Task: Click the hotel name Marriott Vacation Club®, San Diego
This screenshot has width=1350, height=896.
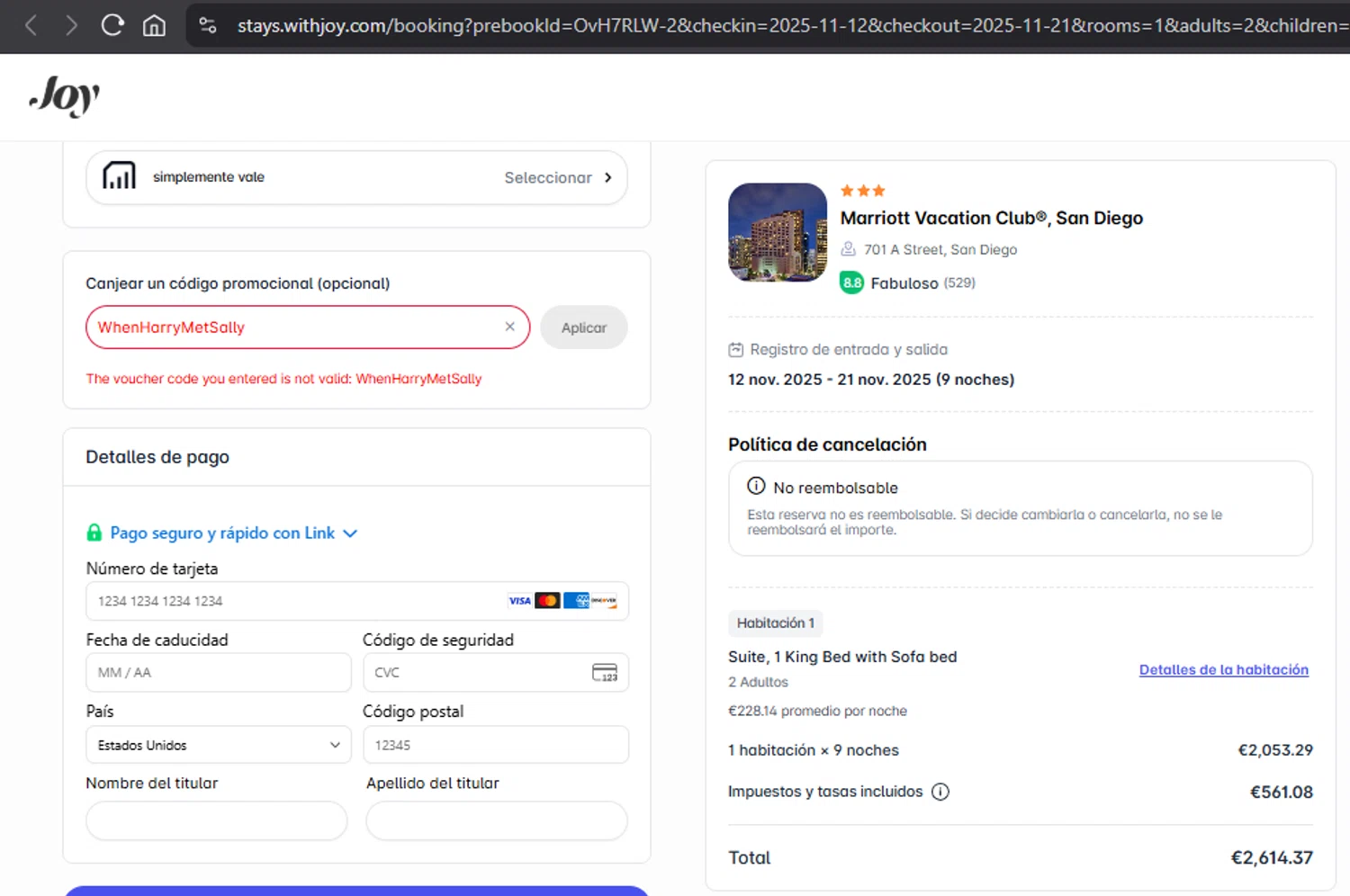Action: 992,219
